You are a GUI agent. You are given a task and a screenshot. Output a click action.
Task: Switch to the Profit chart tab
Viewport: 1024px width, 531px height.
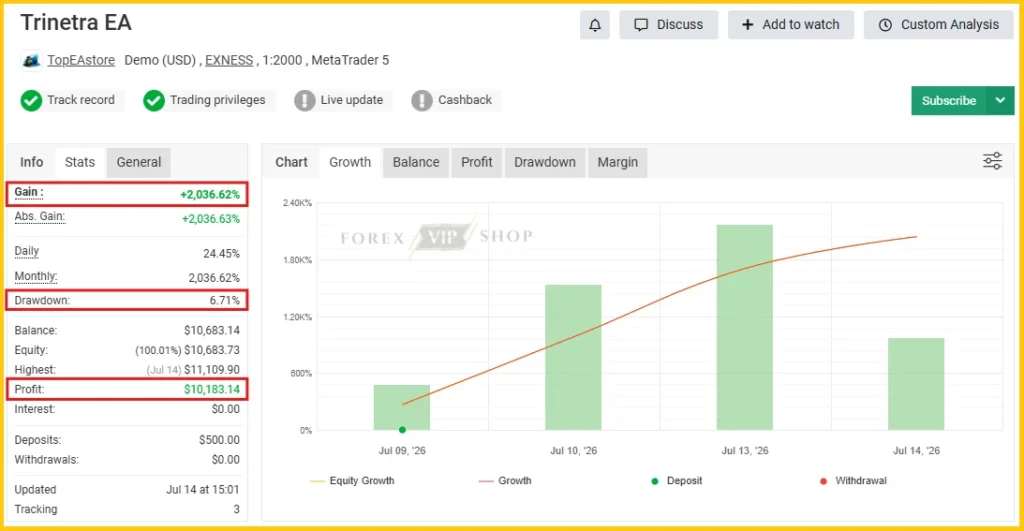pos(477,162)
